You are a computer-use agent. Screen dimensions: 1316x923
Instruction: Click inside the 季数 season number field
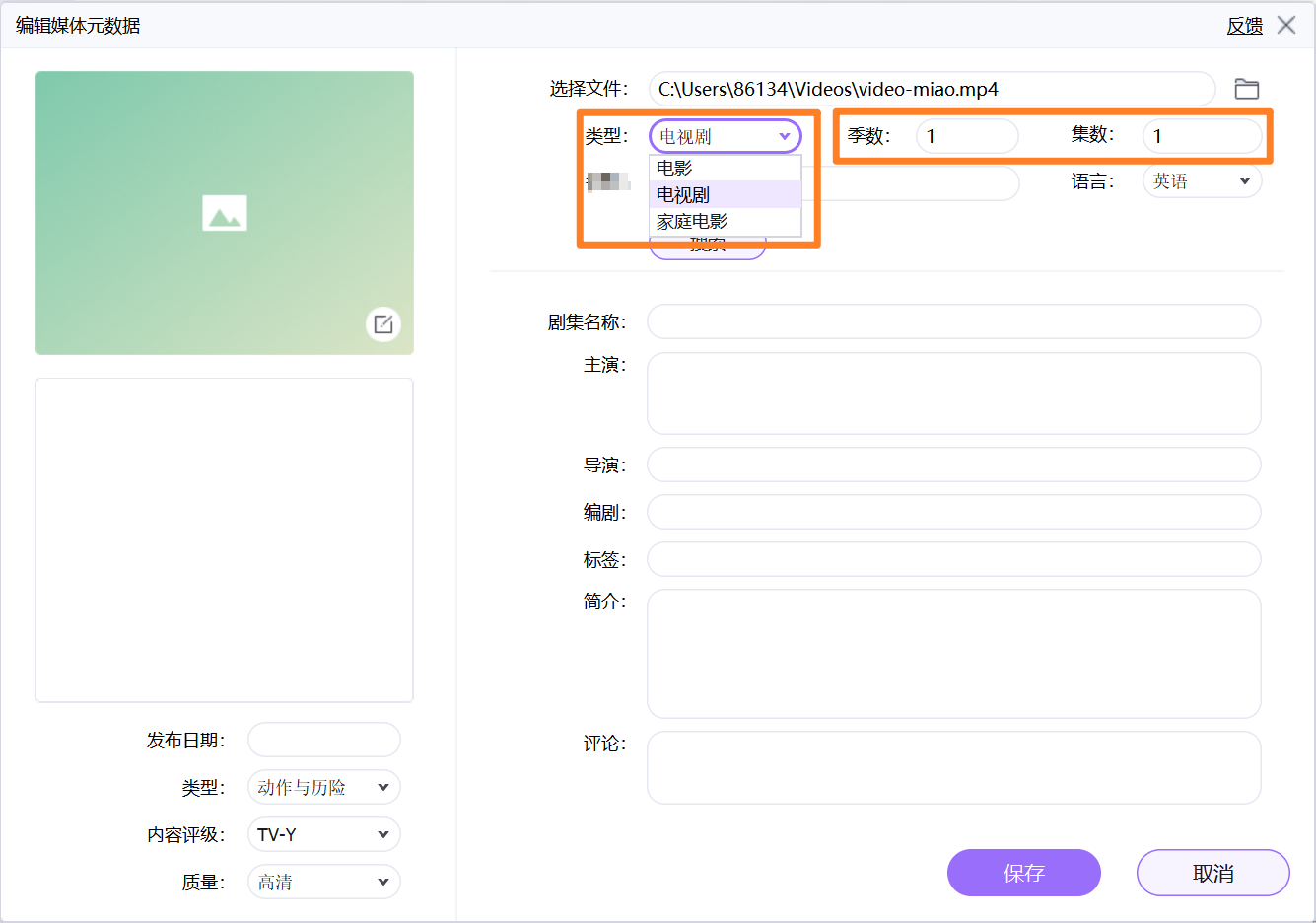pos(966,136)
